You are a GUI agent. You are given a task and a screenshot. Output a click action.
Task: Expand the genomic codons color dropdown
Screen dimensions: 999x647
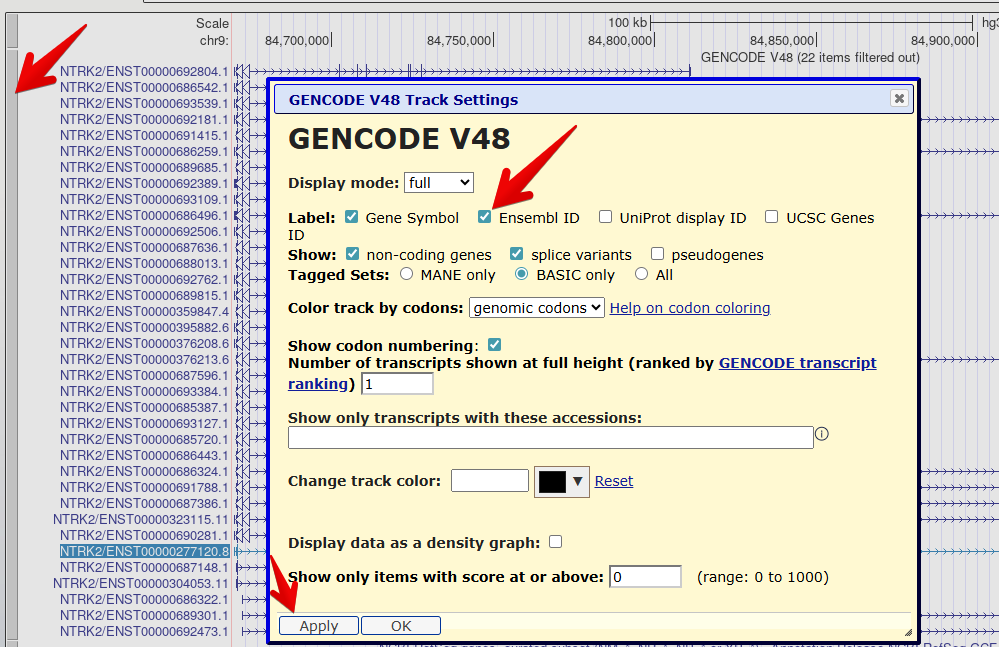click(x=537, y=308)
